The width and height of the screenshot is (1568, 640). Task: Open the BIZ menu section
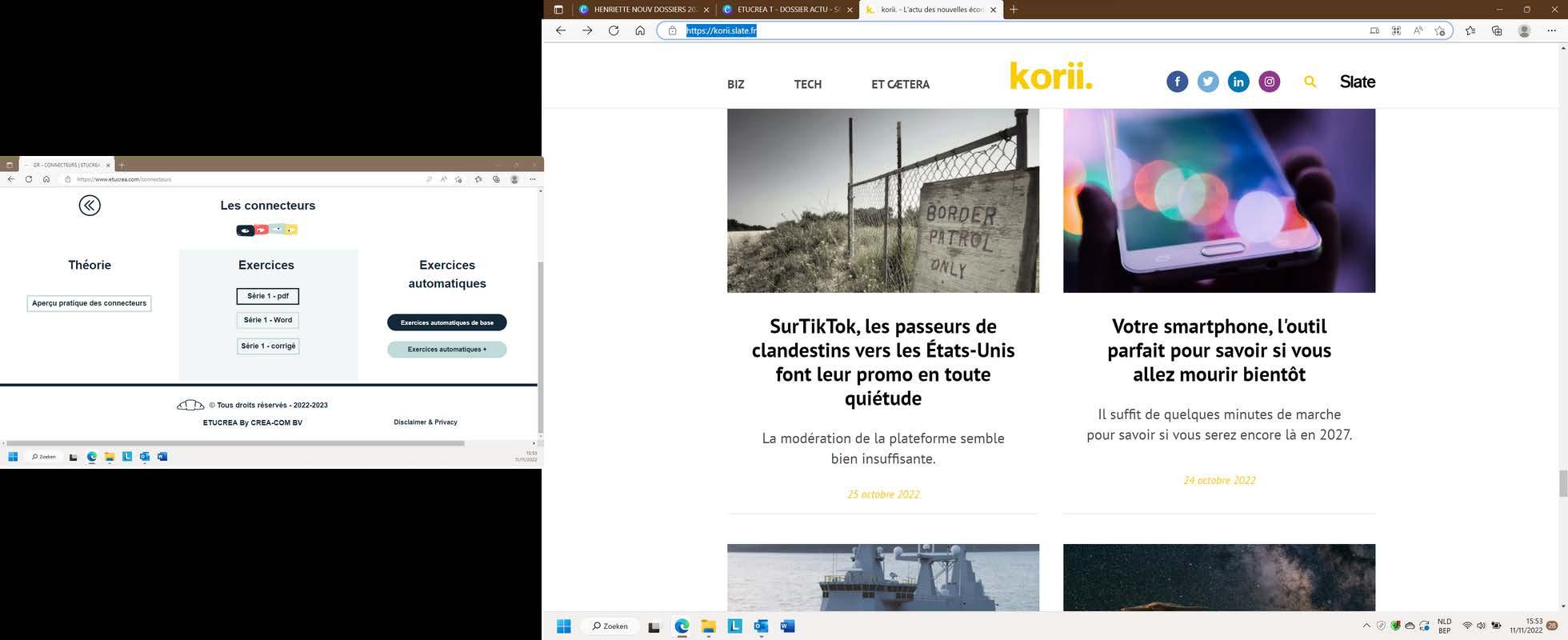tap(736, 84)
